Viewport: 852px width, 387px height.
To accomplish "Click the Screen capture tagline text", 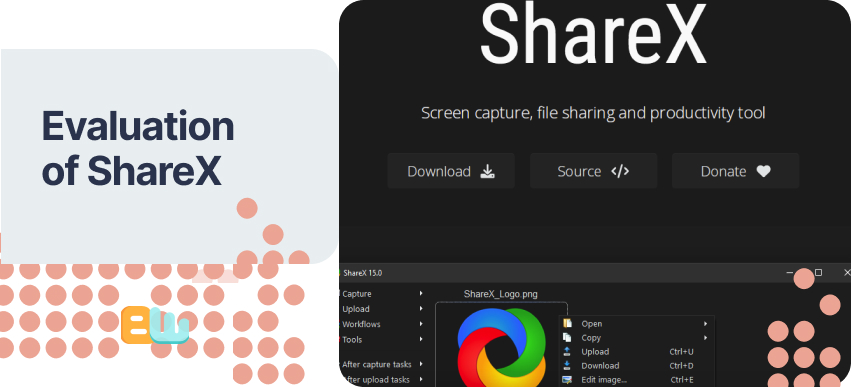I will [x=593, y=113].
